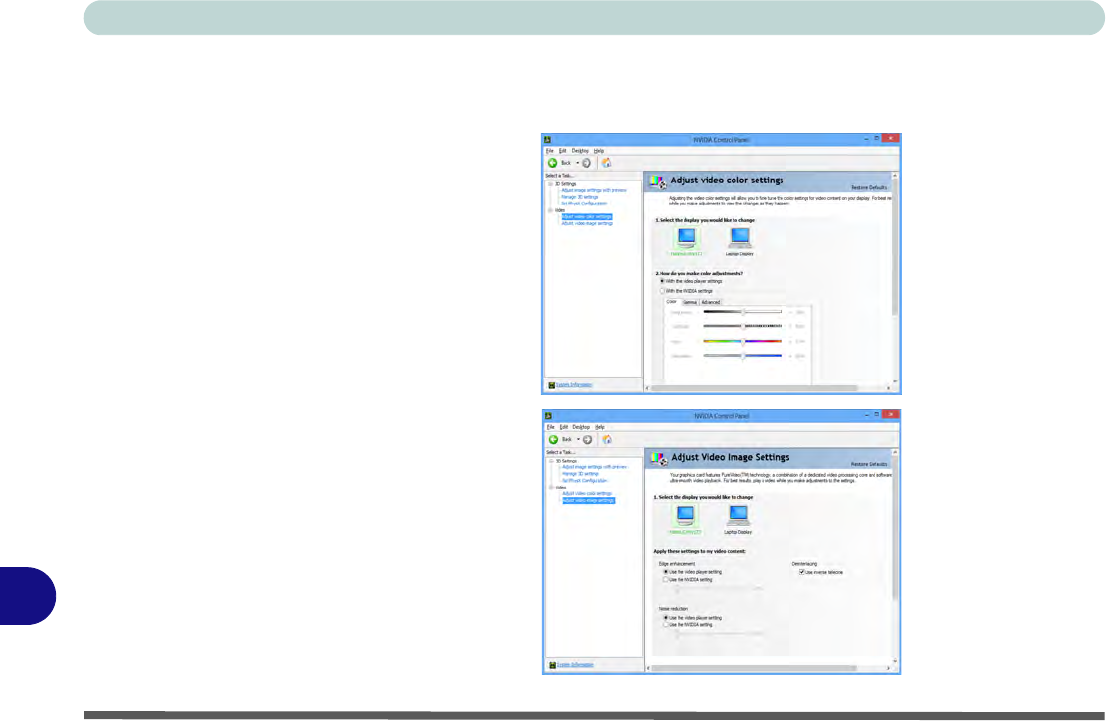Click Forward arrow in Video Image Settings window
Screen dimensions: 1106x721
(x=587, y=440)
